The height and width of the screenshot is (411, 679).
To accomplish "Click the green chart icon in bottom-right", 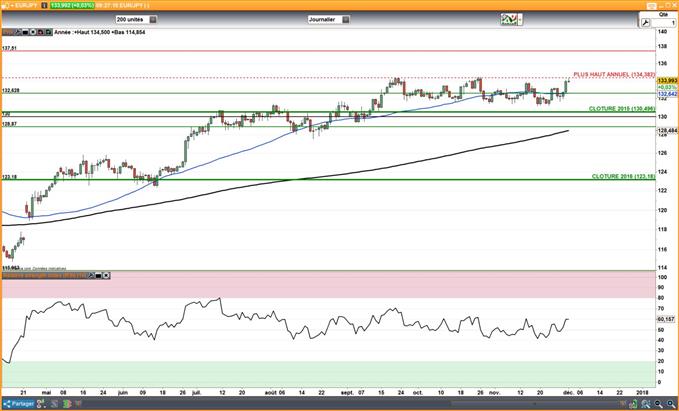I will (633, 404).
